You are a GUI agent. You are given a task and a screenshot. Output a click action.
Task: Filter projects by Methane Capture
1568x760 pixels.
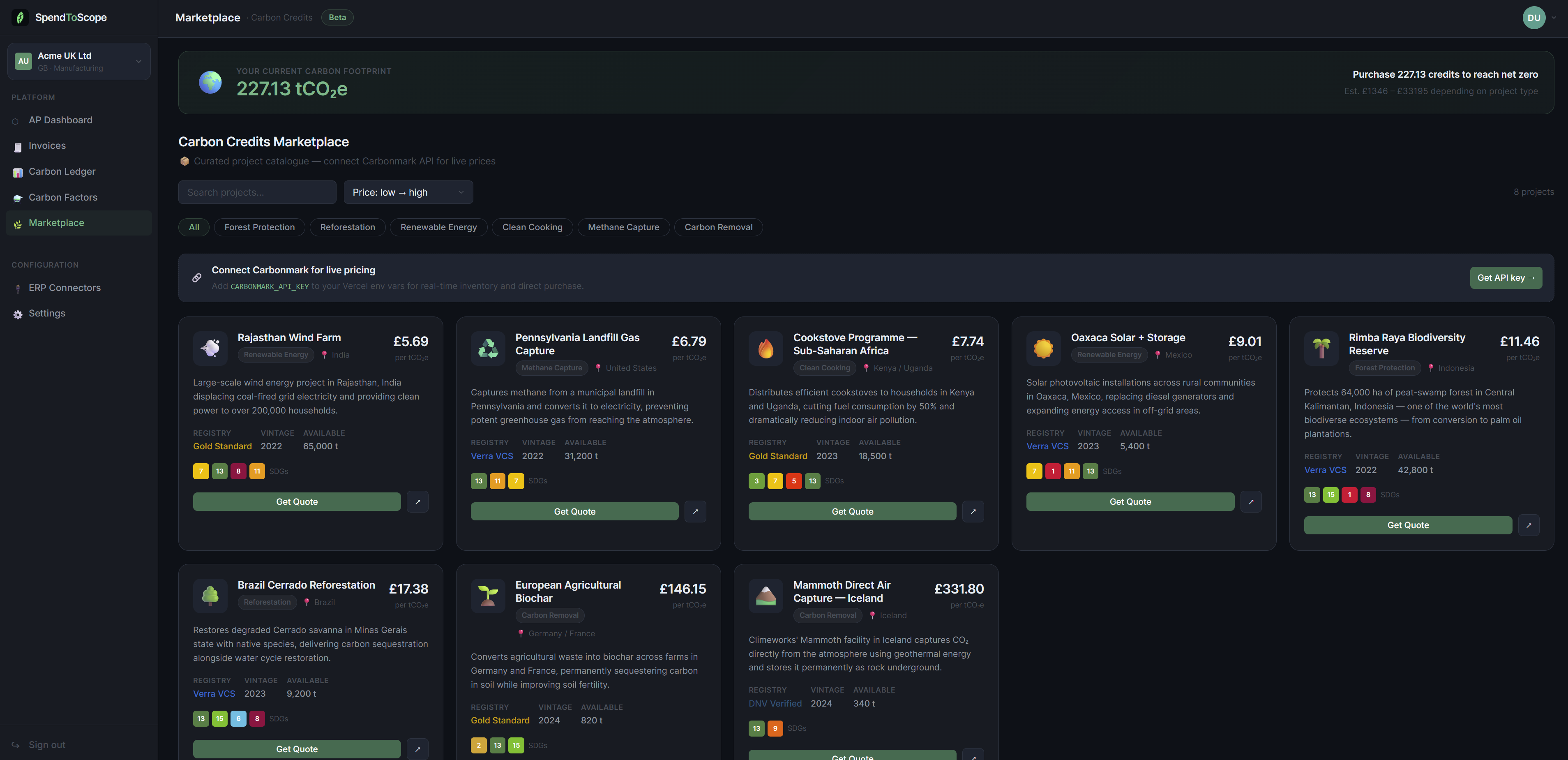click(x=623, y=227)
